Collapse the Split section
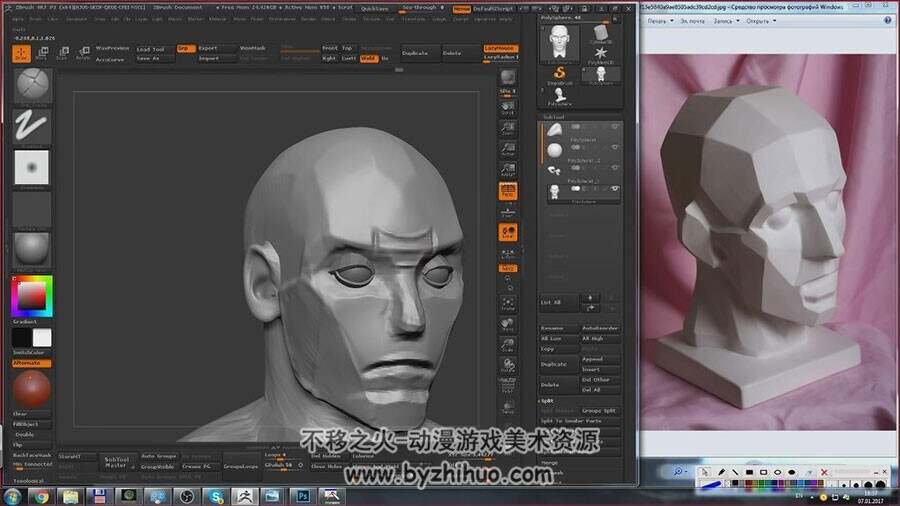The height and width of the screenshot is (506, 900). pos(546,401)
